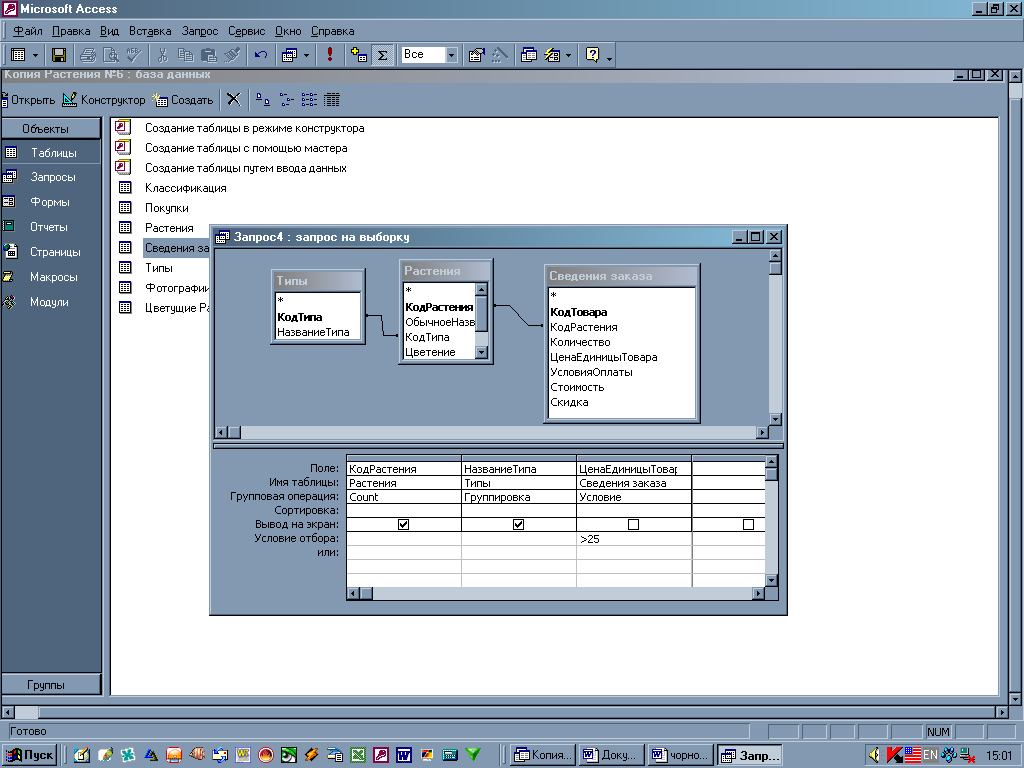This screenshot has height=768, width=1024.
Task: Switch to Small Icons view
Action: coord(286,100)
